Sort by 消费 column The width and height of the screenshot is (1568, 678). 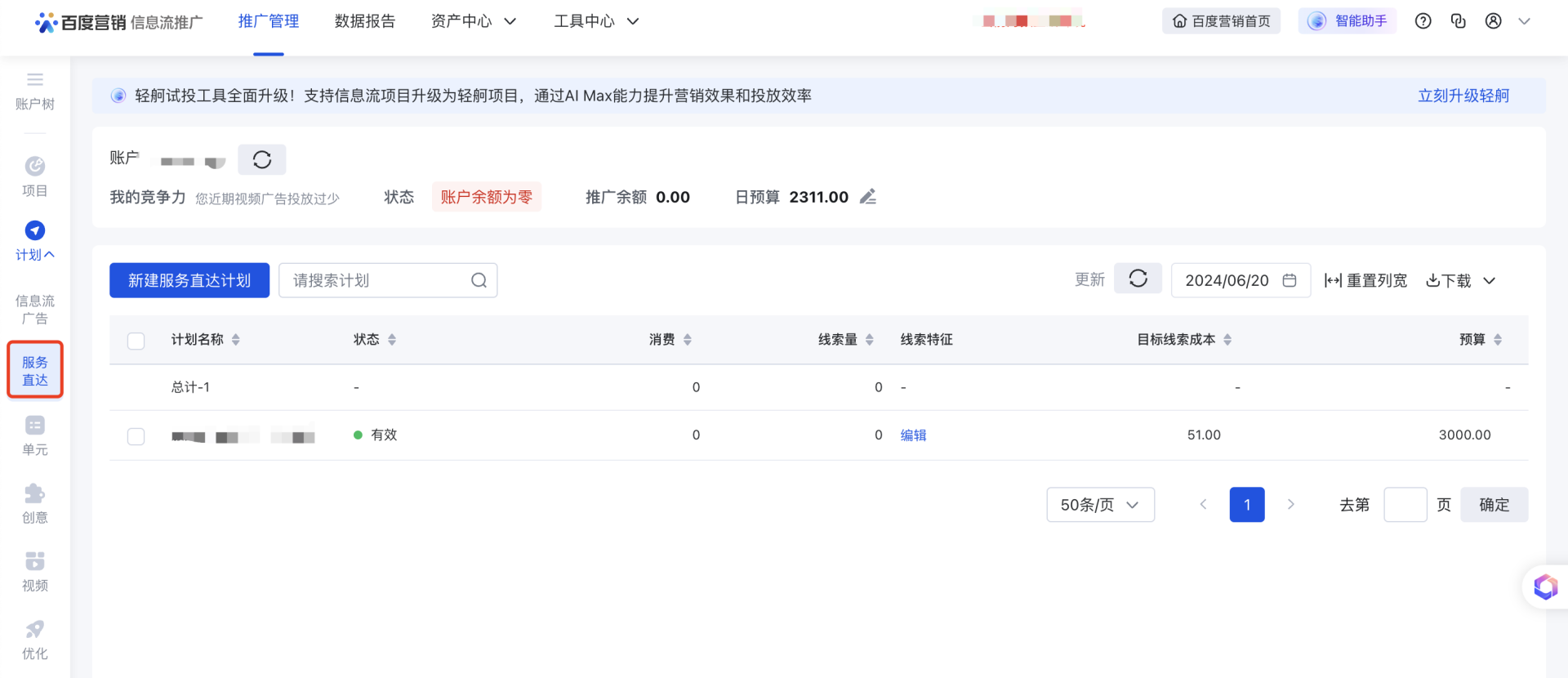[x=687, y=340]
